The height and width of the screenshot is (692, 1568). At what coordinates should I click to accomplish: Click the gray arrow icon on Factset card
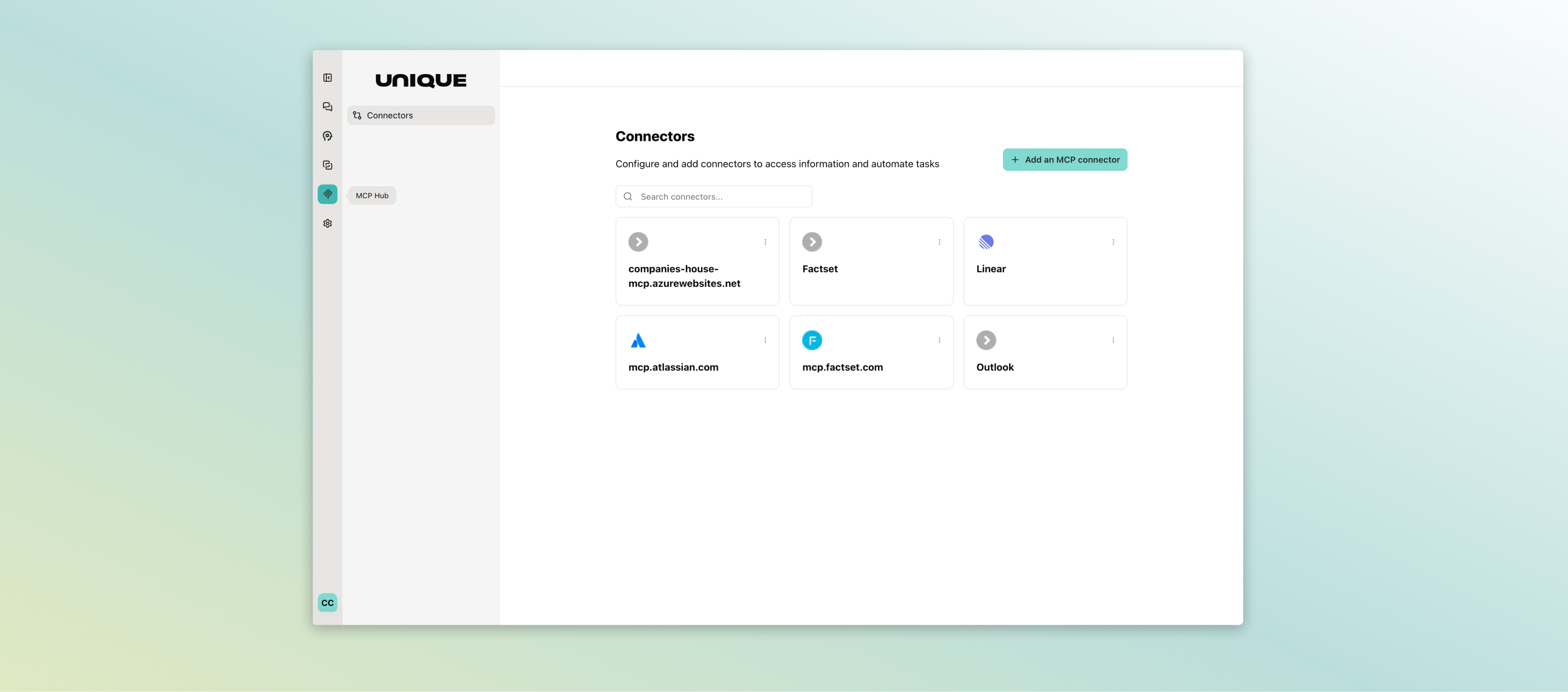(812, 242)
